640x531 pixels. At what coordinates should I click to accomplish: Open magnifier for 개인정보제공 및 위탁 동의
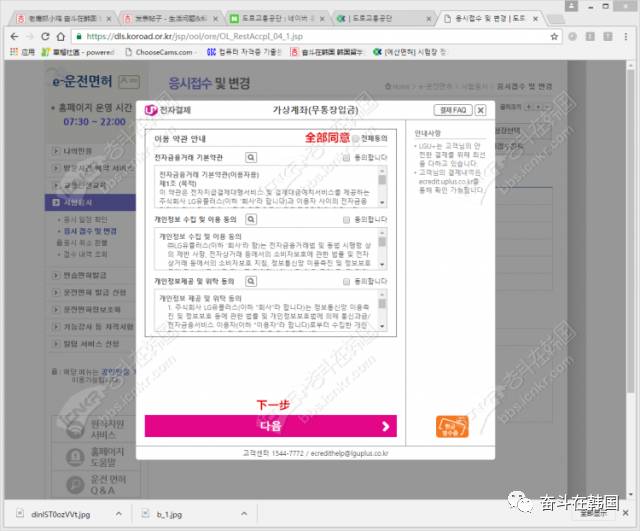[x=251, y=281]
